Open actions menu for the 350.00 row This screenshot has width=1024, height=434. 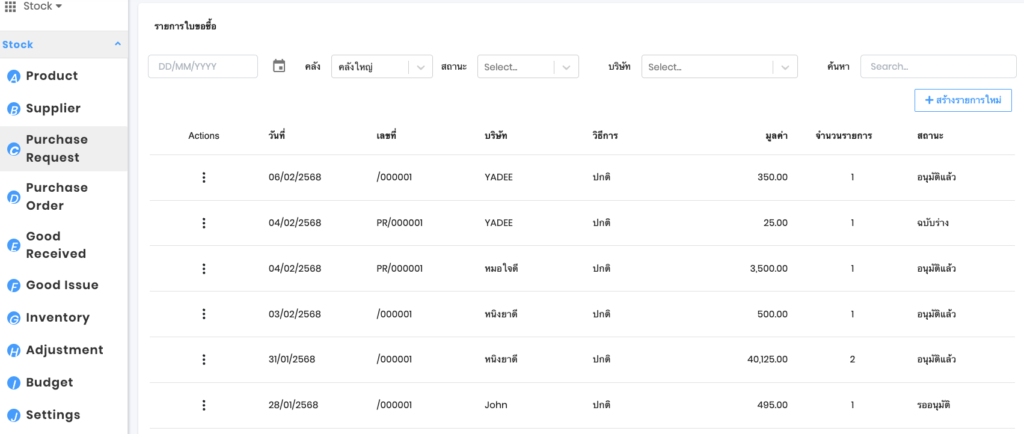[x=204, y=177]
